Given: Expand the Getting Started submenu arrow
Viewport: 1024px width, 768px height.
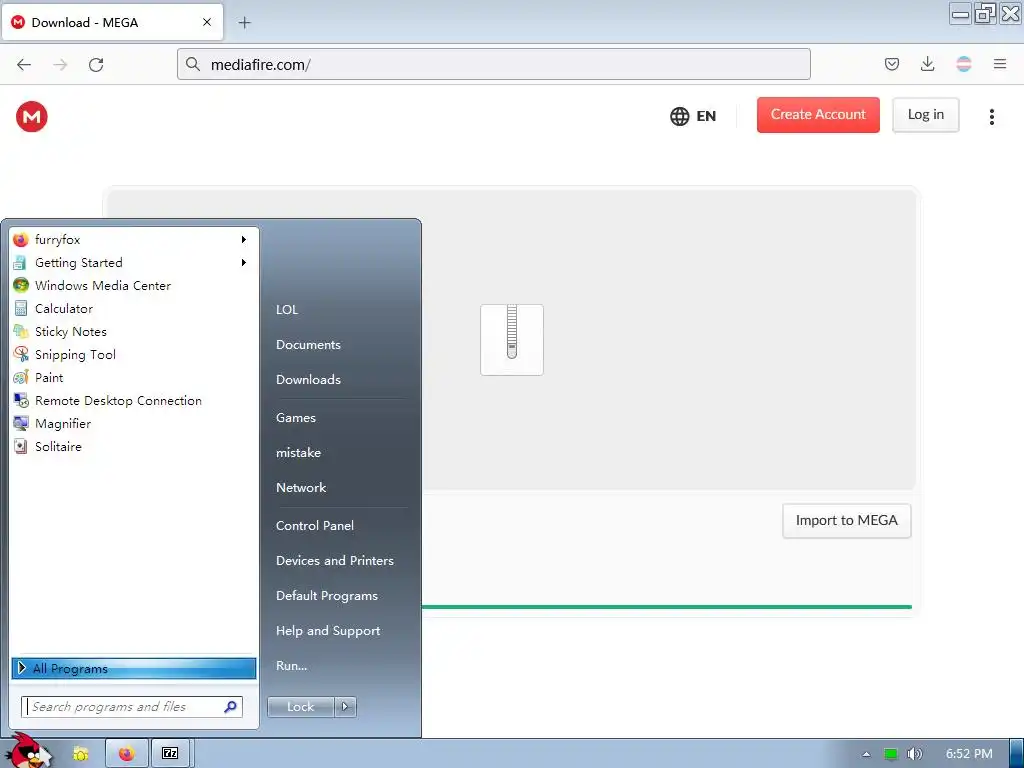Looking at the screenshot, I should [244, 263].
